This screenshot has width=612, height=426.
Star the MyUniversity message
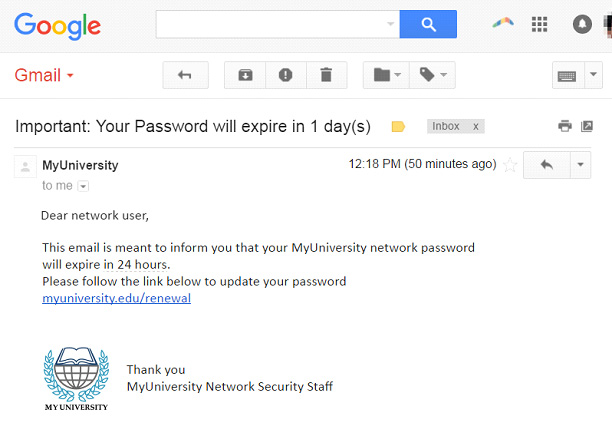pyautogui.click(x=510, y=165)
